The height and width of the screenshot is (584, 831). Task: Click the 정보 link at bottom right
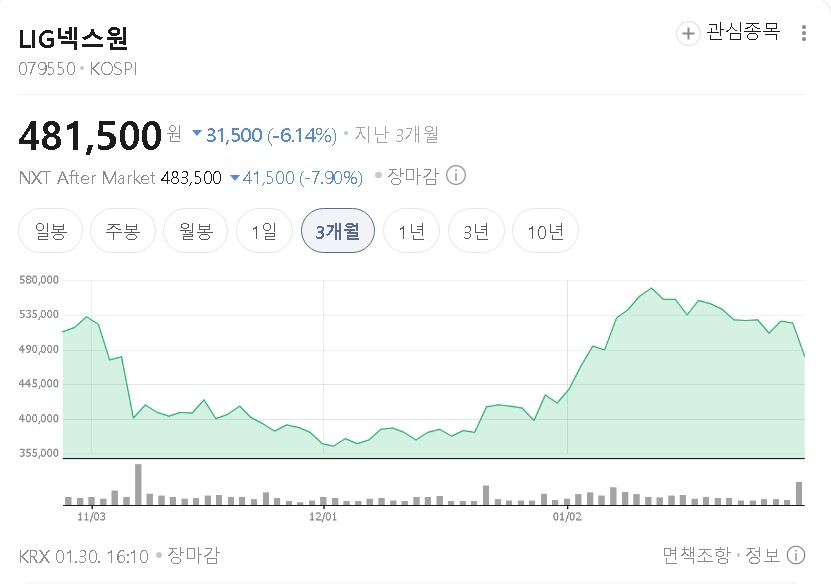pos(762,555)
